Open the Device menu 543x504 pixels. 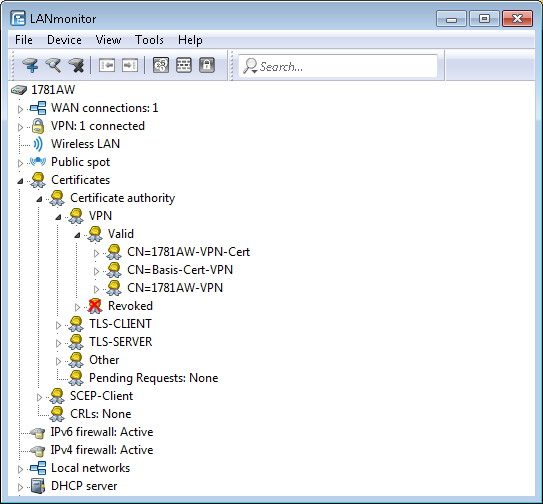click(x=64, y=40)
